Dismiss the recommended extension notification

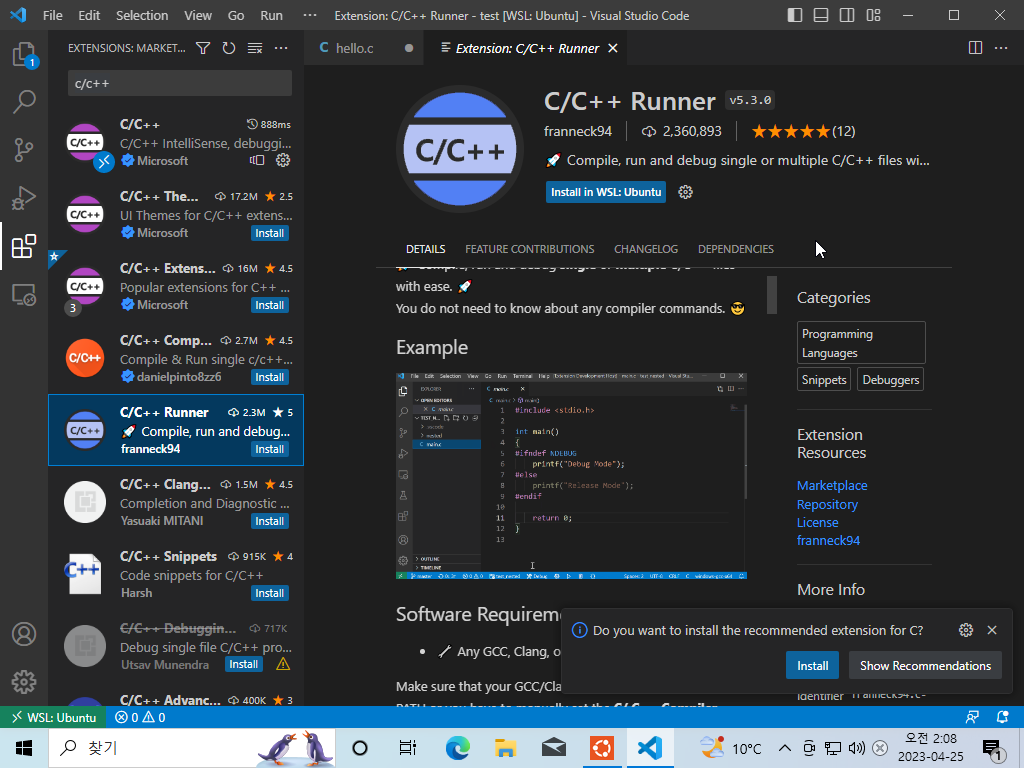tap(992, 630)
